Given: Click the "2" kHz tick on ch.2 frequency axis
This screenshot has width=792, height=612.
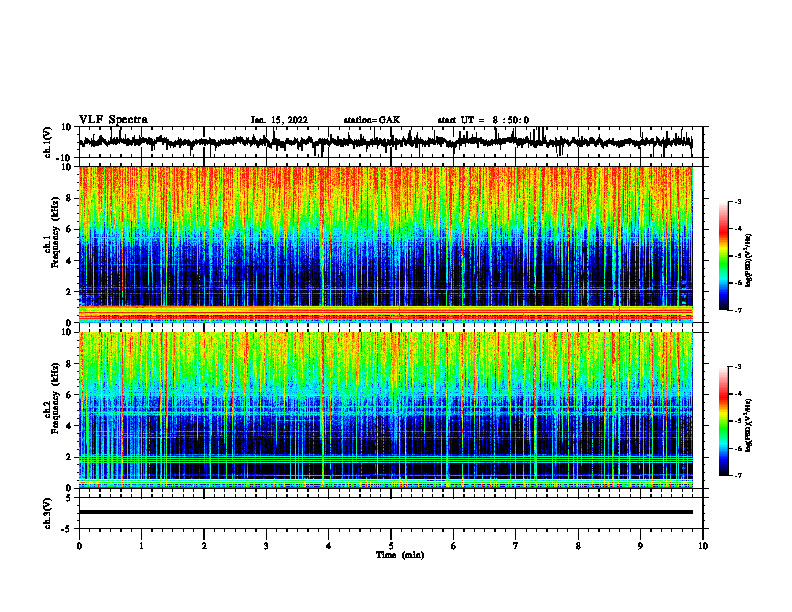Looking at the screenshot, I should click(69, 457).
